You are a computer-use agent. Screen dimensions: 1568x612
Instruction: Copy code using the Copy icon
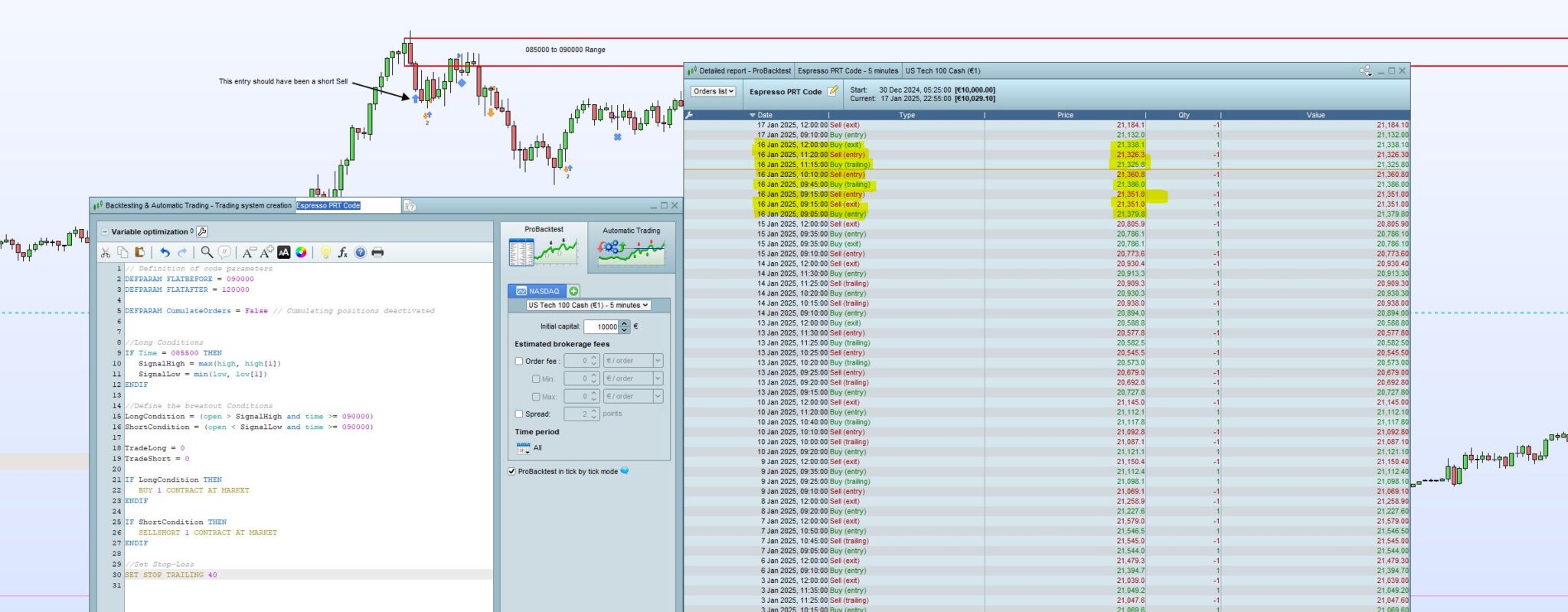point(122,252)
